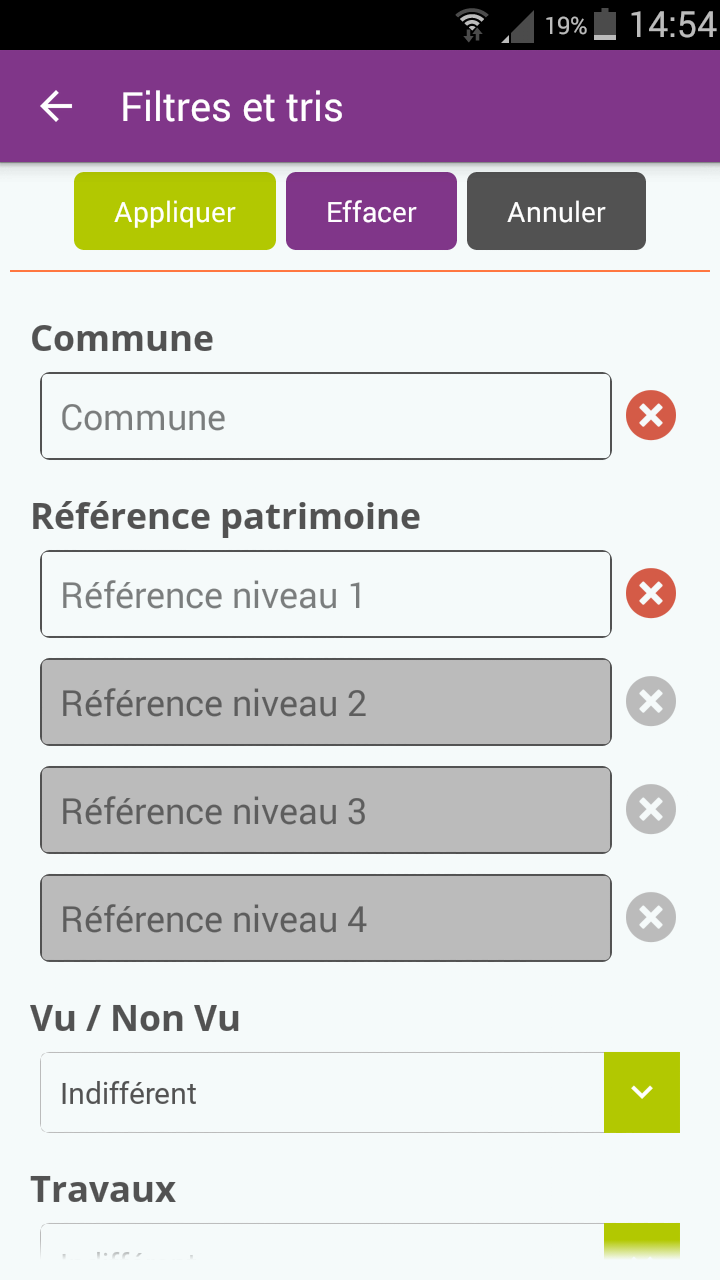Tap the battery icon in status bar
The image size is (720, 1280).
pyautogui.click(x=605, y=24)
